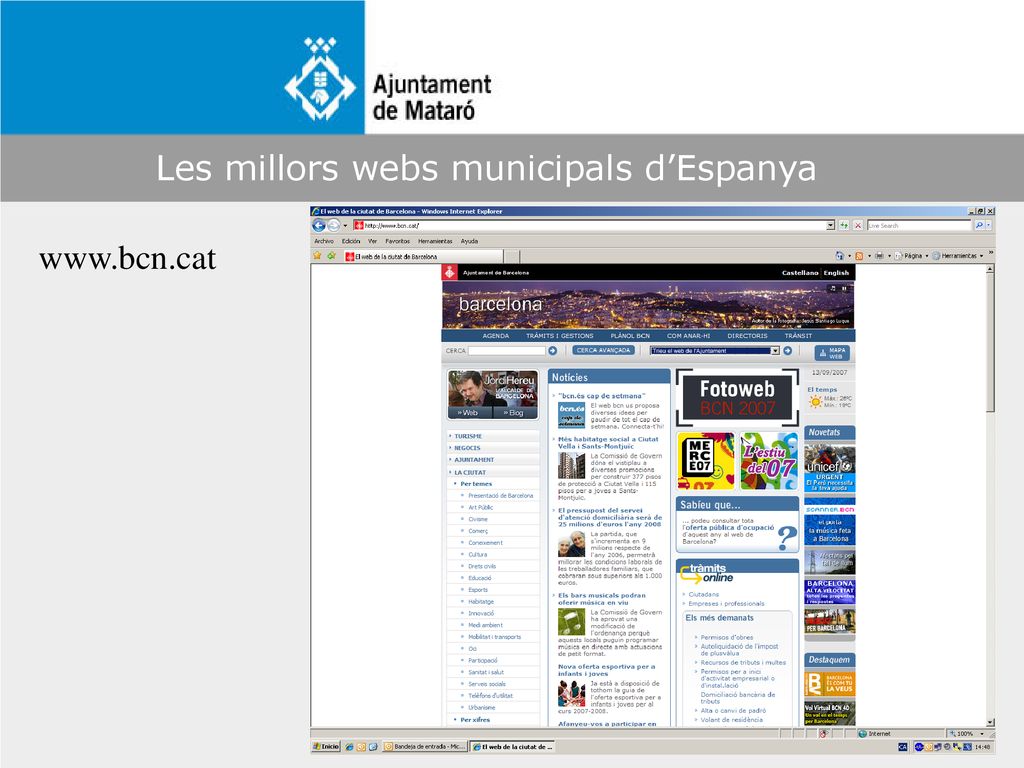
Task: Open the Herramientas menu in menu bar
Action: (435, 241)
